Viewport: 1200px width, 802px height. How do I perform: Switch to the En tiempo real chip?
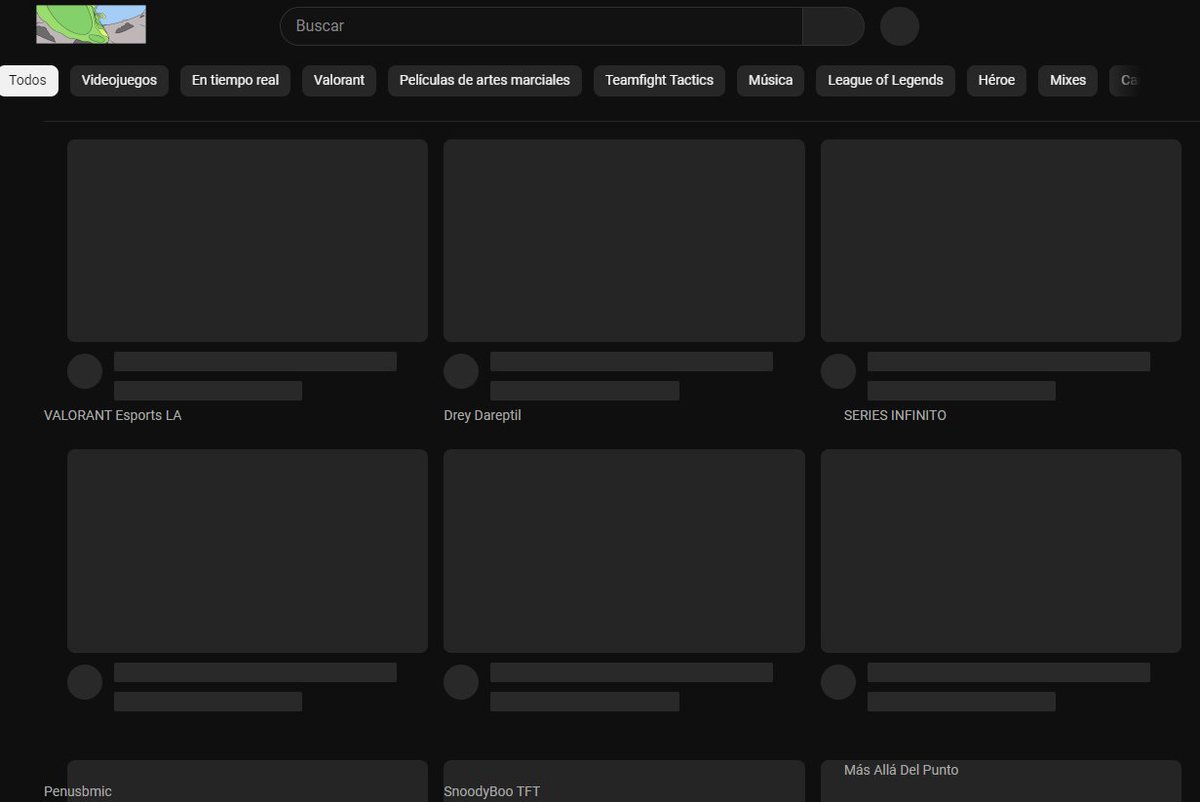235,80
